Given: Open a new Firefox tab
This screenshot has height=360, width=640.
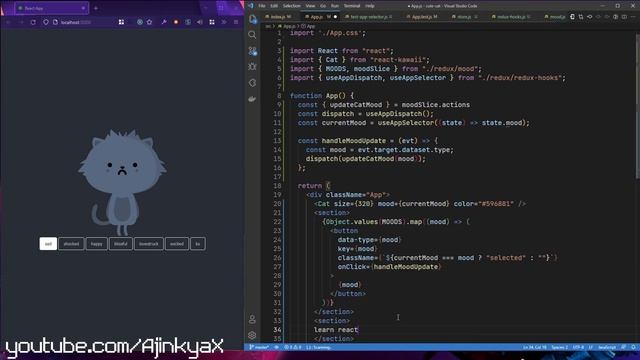Looking at the screenshot, I should [96, 8].
